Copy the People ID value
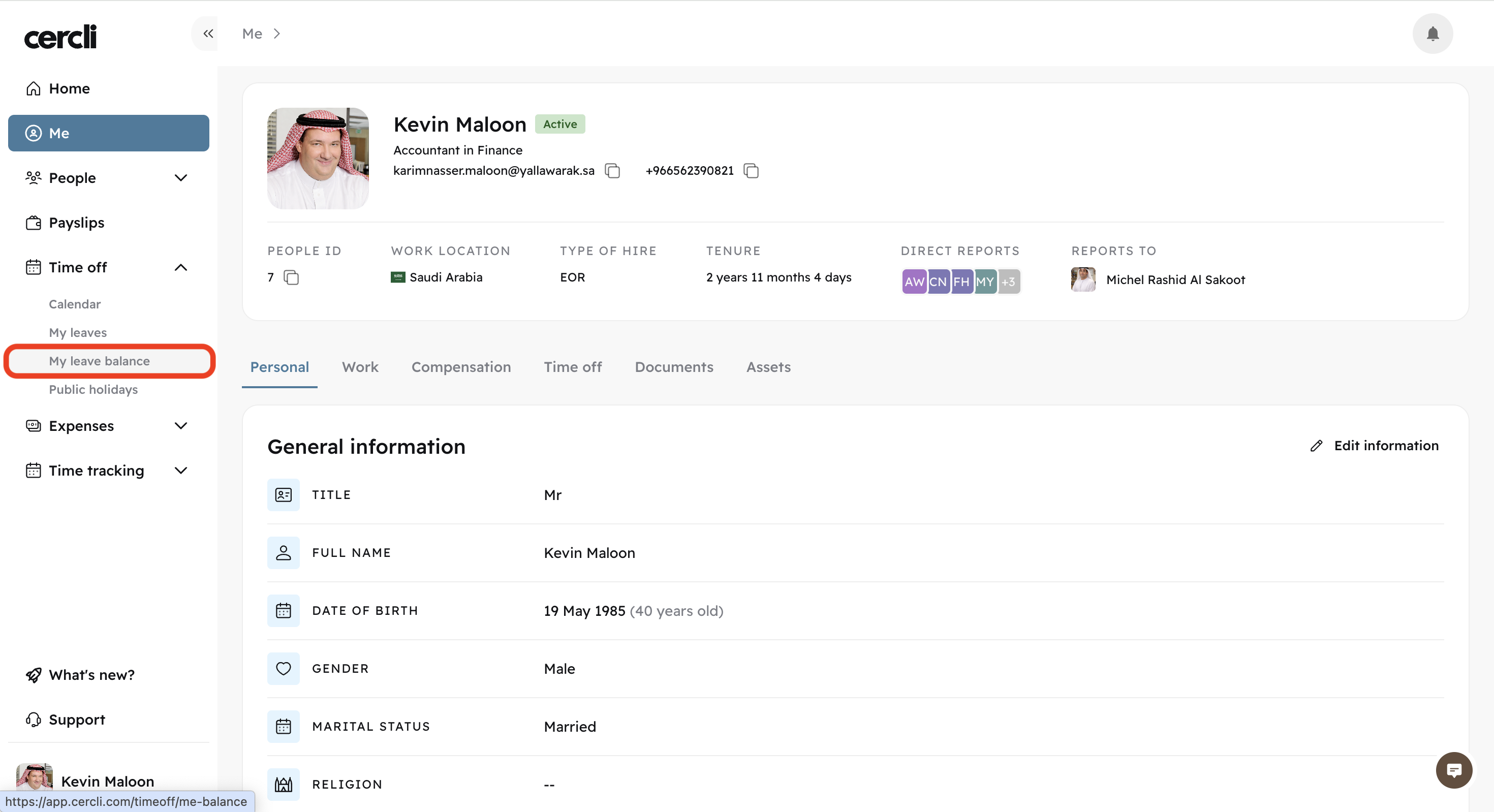 (291, 278)
